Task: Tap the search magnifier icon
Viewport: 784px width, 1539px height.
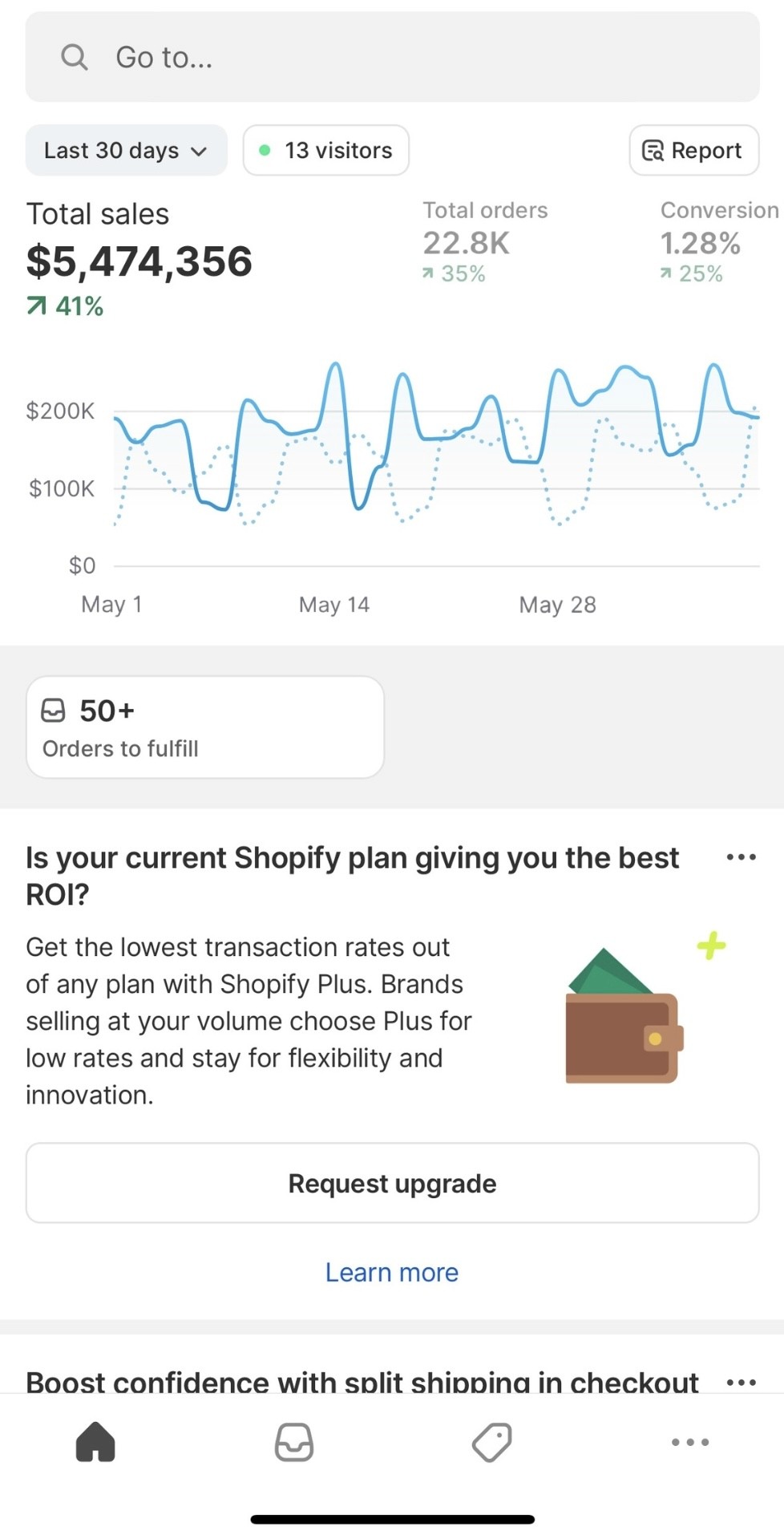Action: tap(75, 57)
